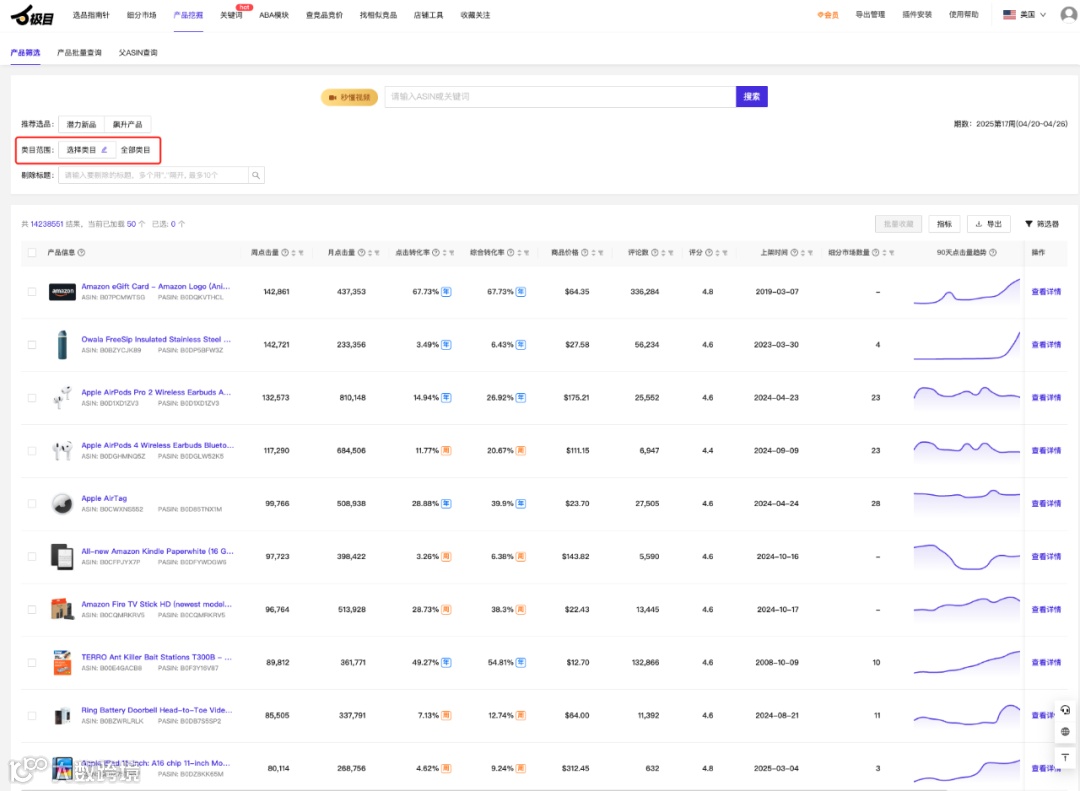Check the Kindle Paperwhite row checkbox
This screenshot has height=791, width=1080.
tap(32, 557)
